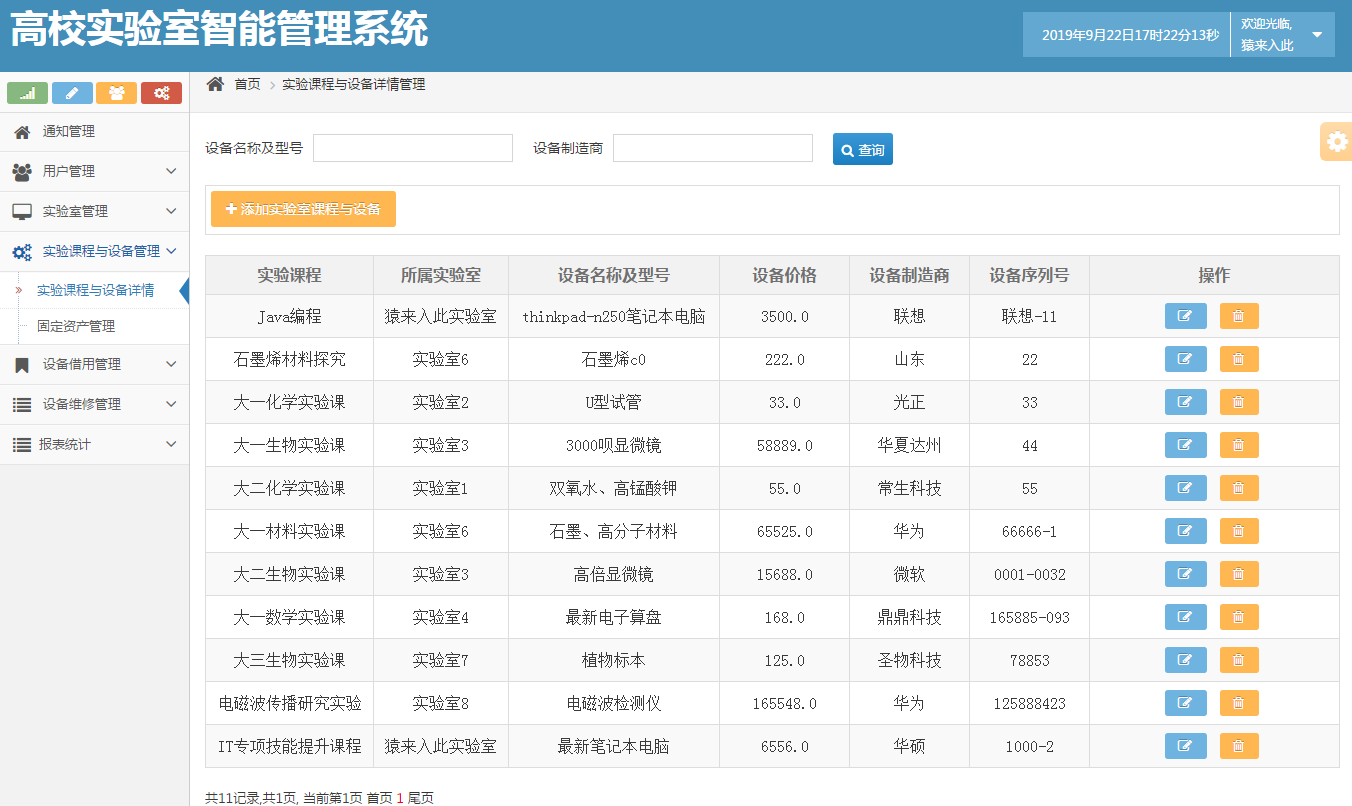Click the cell '3000呗显微镜'
Image resolution: width=1352 pixels, height=806 pixels.
(614, 445)
